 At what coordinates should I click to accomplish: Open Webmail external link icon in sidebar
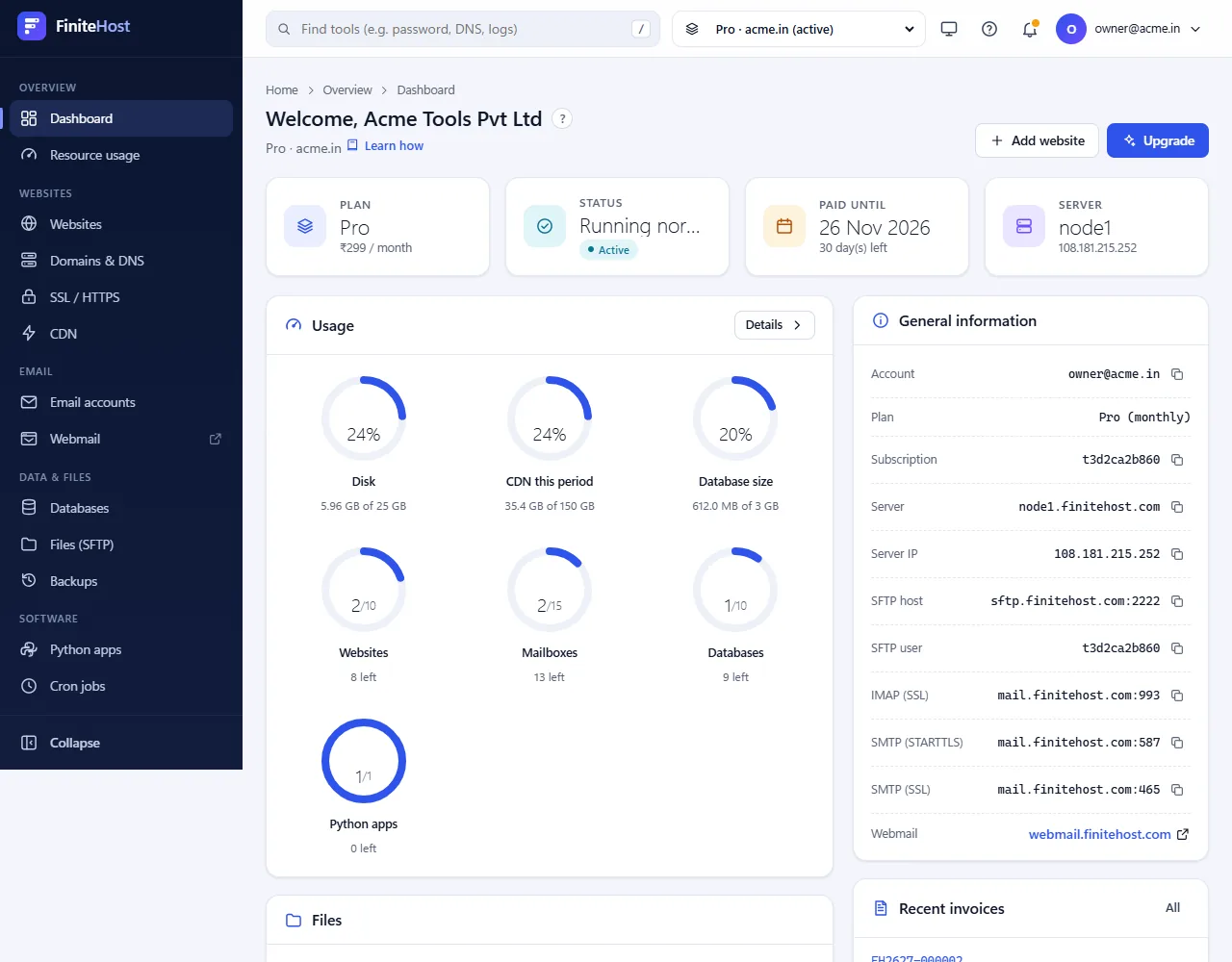click(x=216, y=439)
